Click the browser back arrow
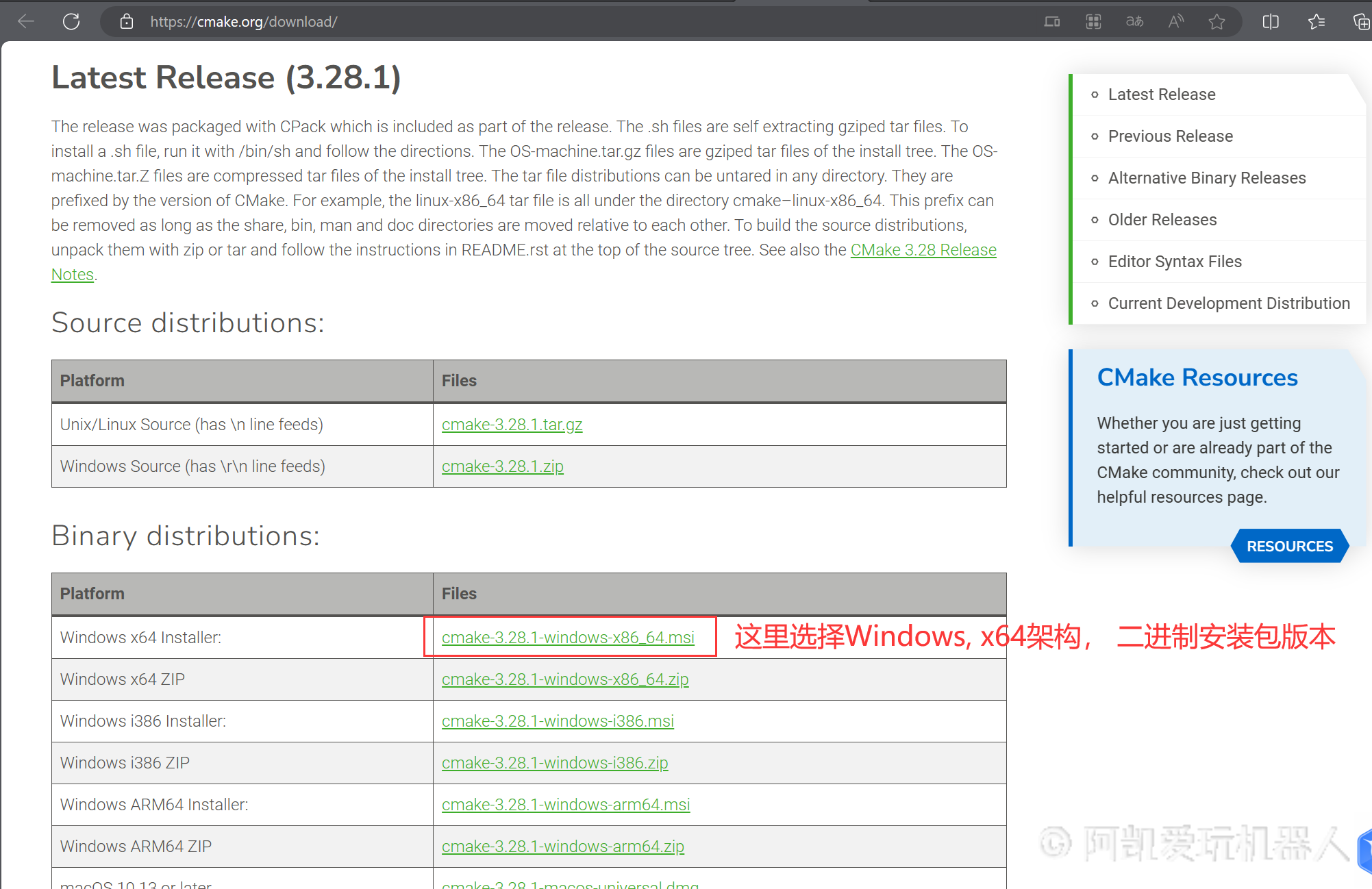Image resolution: width=1372 pixels, height=889 pixels. point(26,22)
